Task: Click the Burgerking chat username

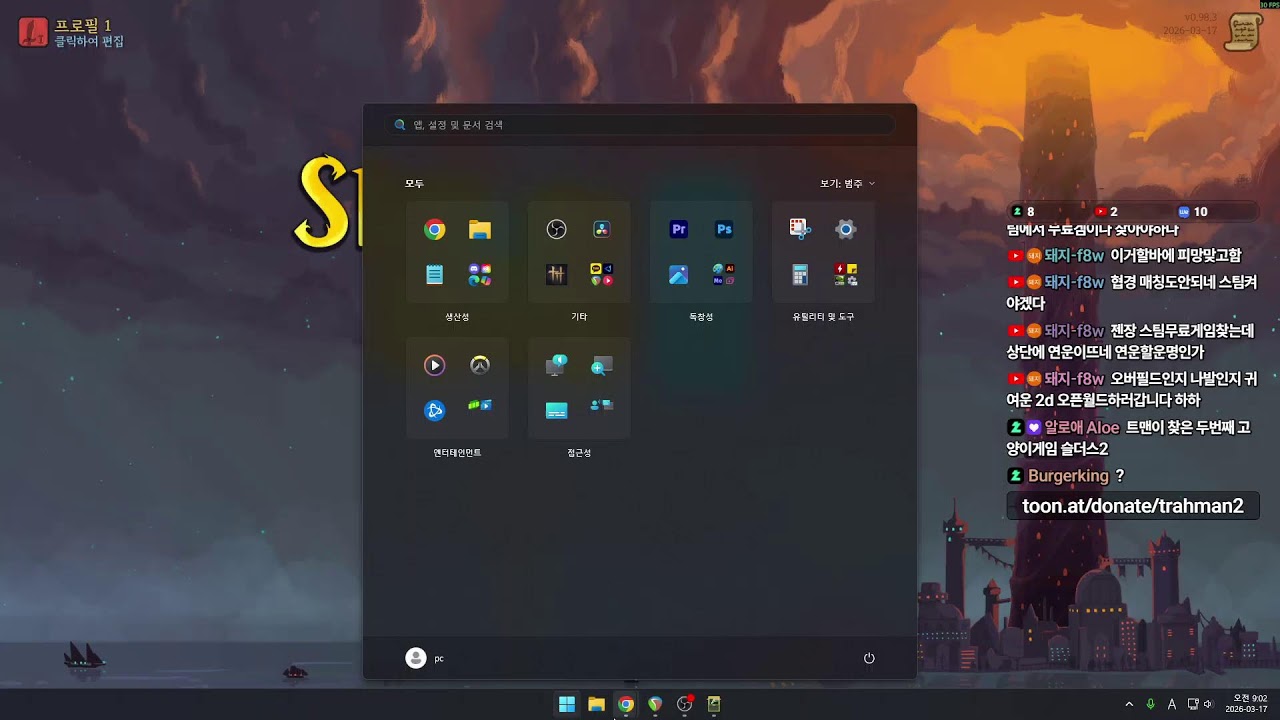Action: point(1068,476)
